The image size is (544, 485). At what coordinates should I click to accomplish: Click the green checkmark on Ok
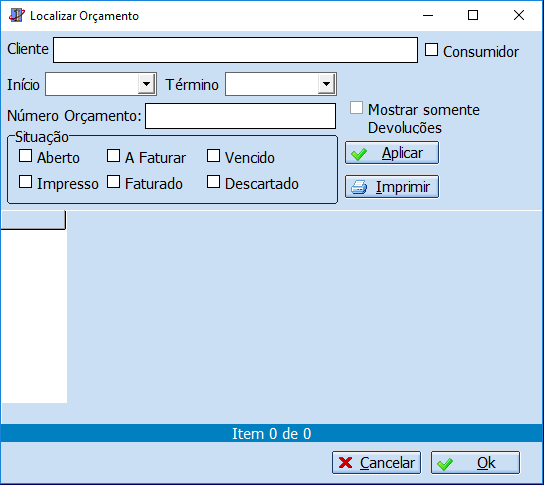pyautogui.click(x=445, y=464)
